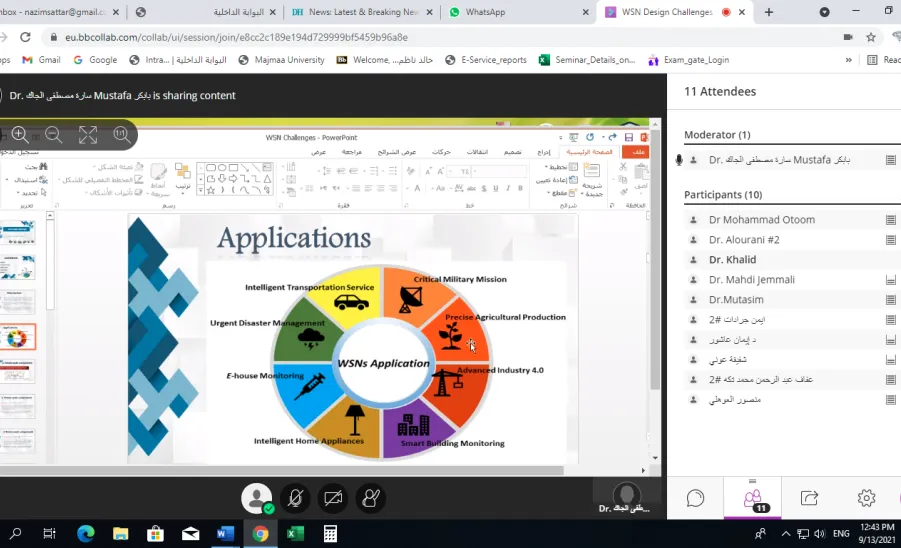Open Task View on the taskbar
The width and height of the screenshot is (901, 548).
[x=49, y=534]
